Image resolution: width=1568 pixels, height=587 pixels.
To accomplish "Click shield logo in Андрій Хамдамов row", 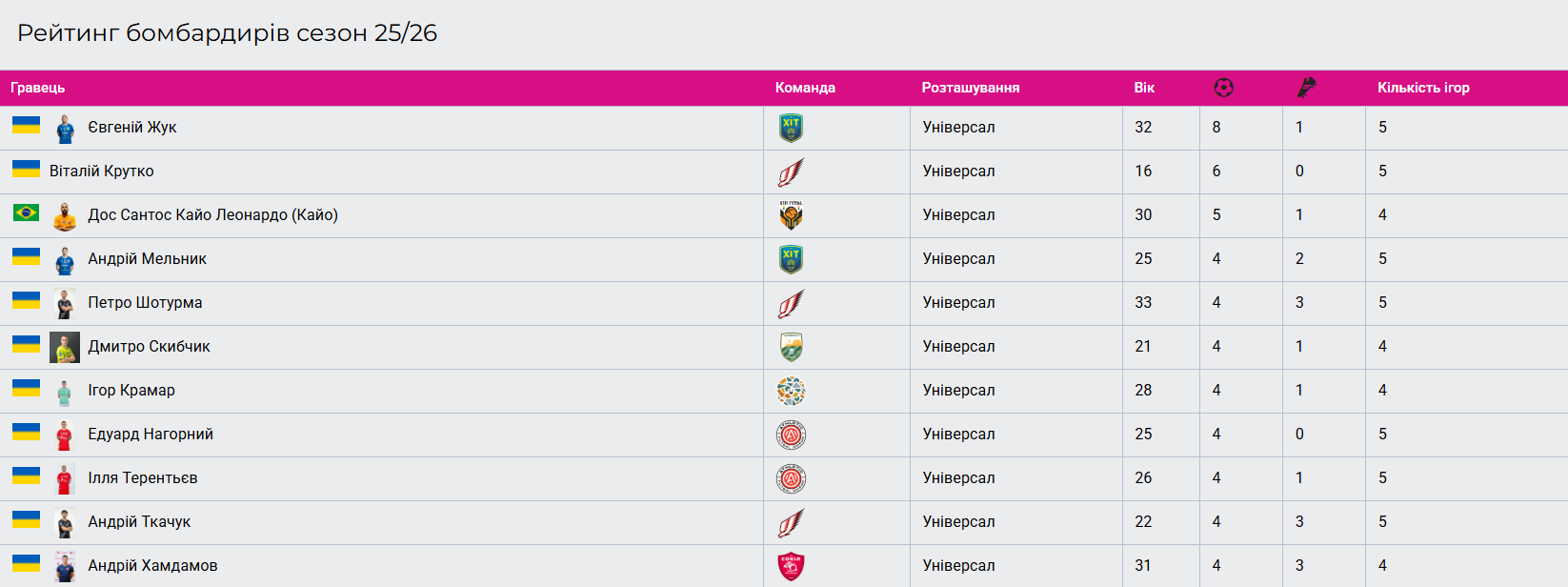I will pyautogui.click(x=791, y=566).
